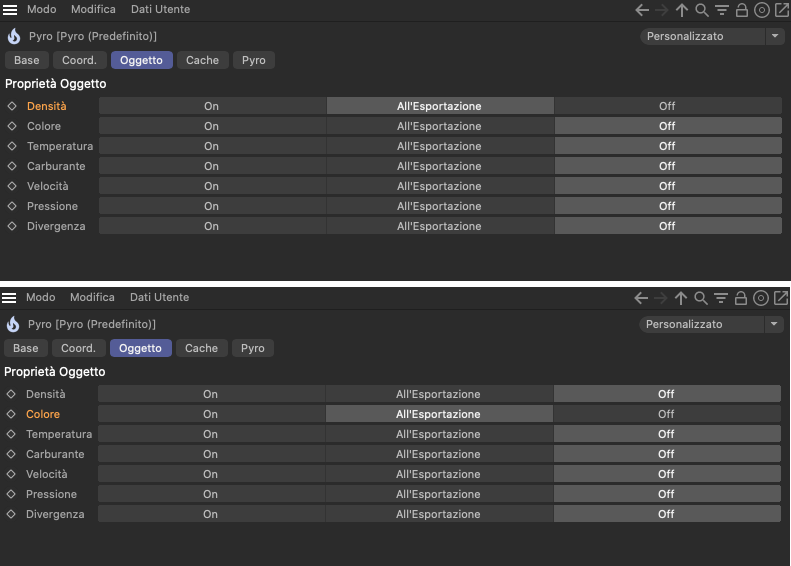Screen dimensions: 791x566
Task: Set Velocità to On in upper panel
Action: coord(212,186)
